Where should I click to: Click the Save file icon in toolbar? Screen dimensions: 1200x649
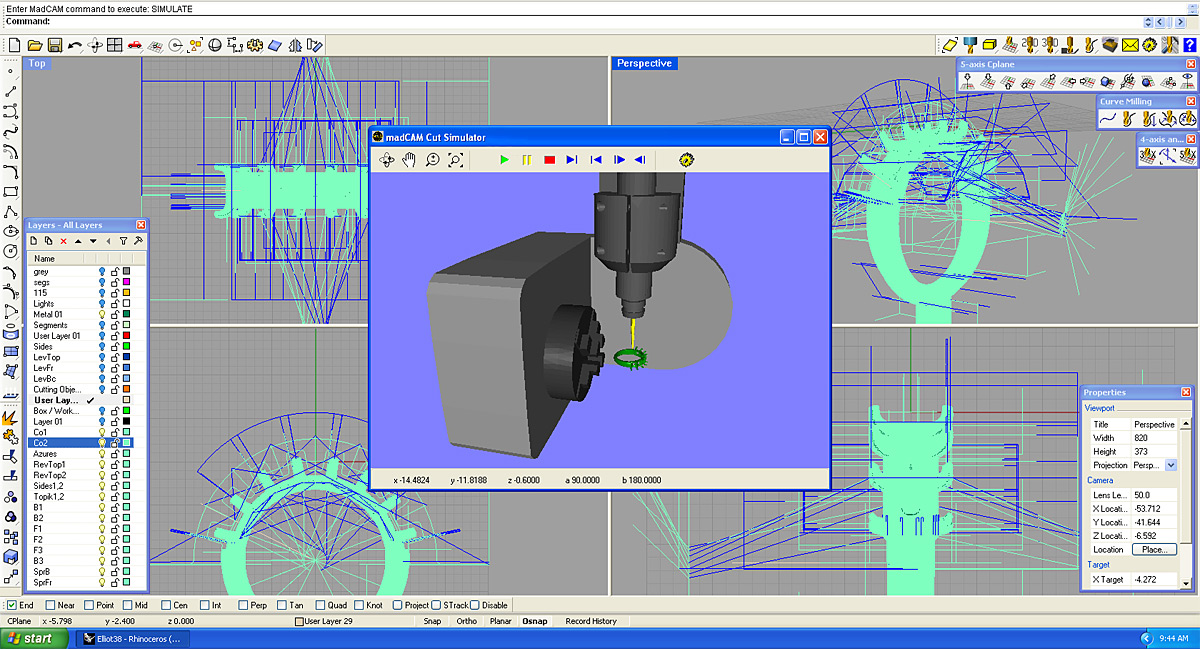tap(55, 45)
